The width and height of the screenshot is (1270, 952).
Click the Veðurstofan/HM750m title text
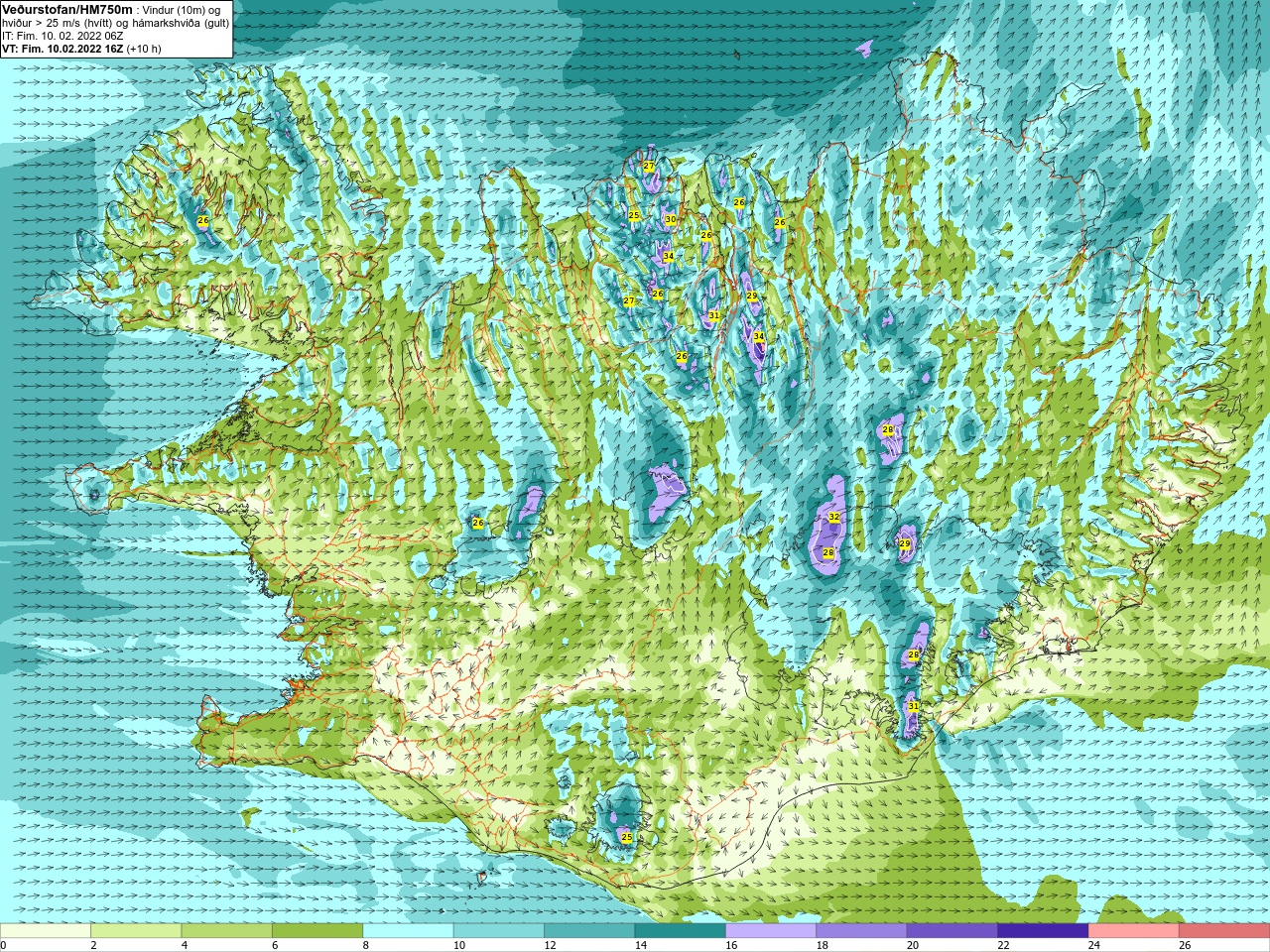pos(67,9)
